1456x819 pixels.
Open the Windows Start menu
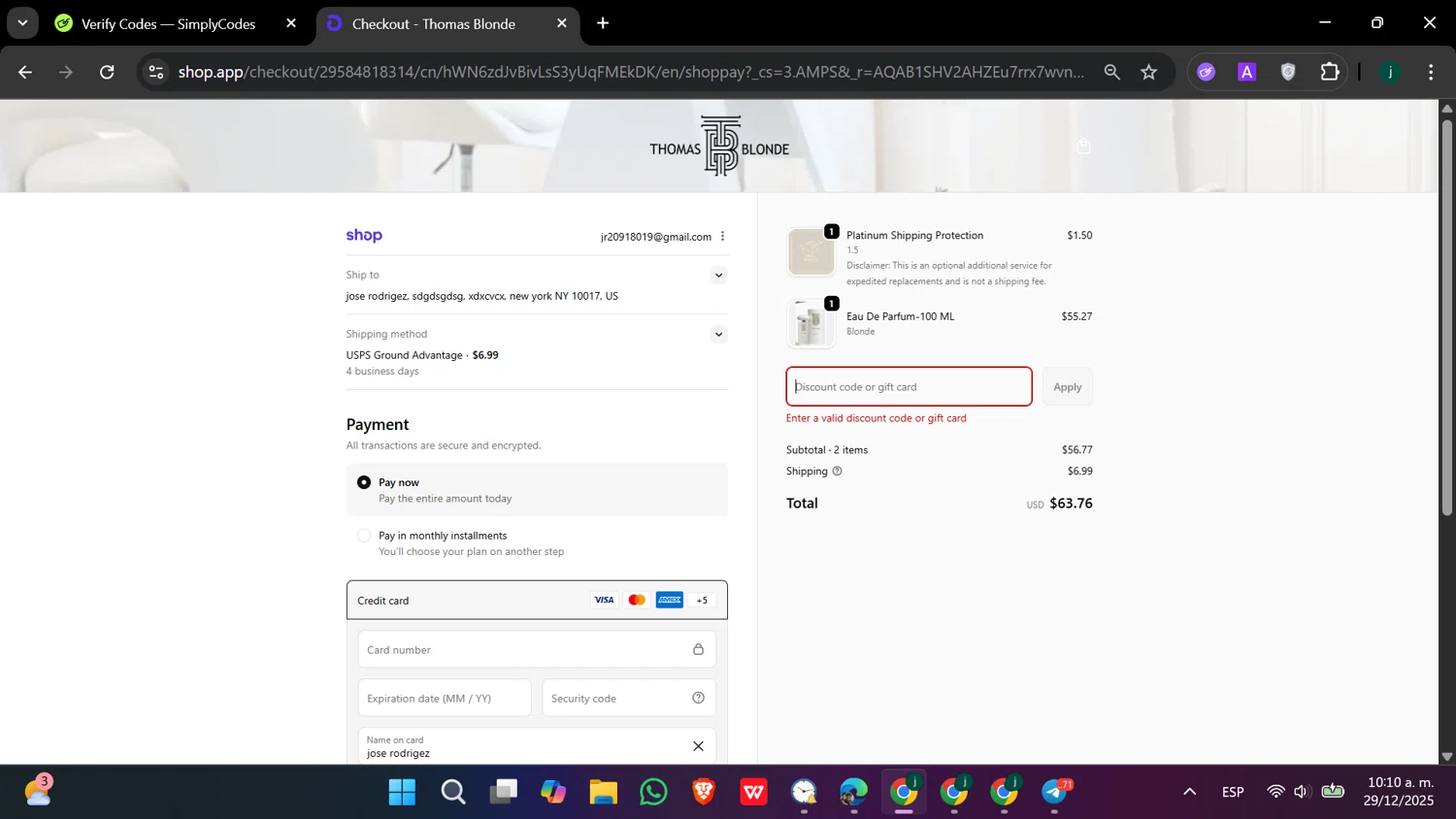[402, 793]
